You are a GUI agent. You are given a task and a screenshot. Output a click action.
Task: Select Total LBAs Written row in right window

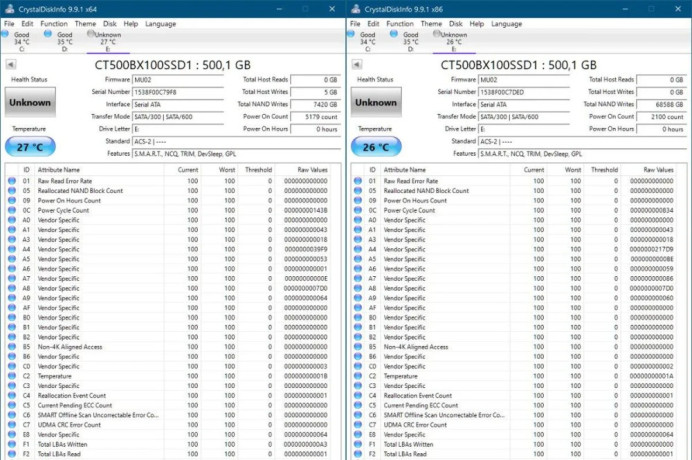pos(516,444)
